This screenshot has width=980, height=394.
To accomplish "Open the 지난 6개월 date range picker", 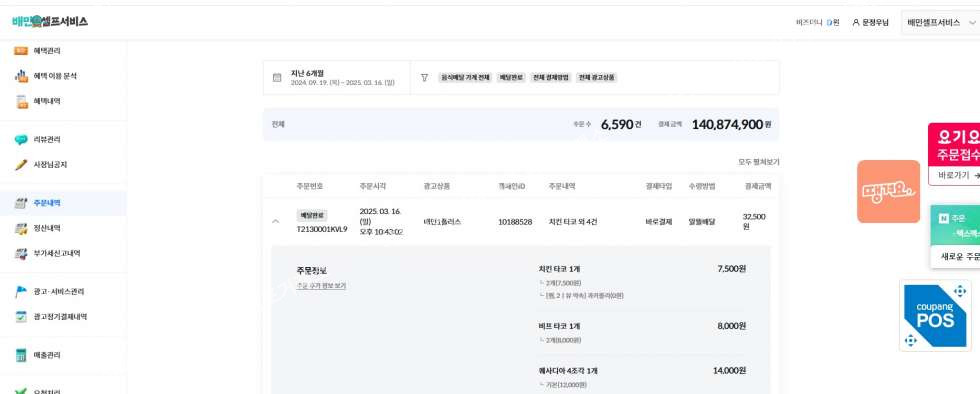I will [336, 78].
